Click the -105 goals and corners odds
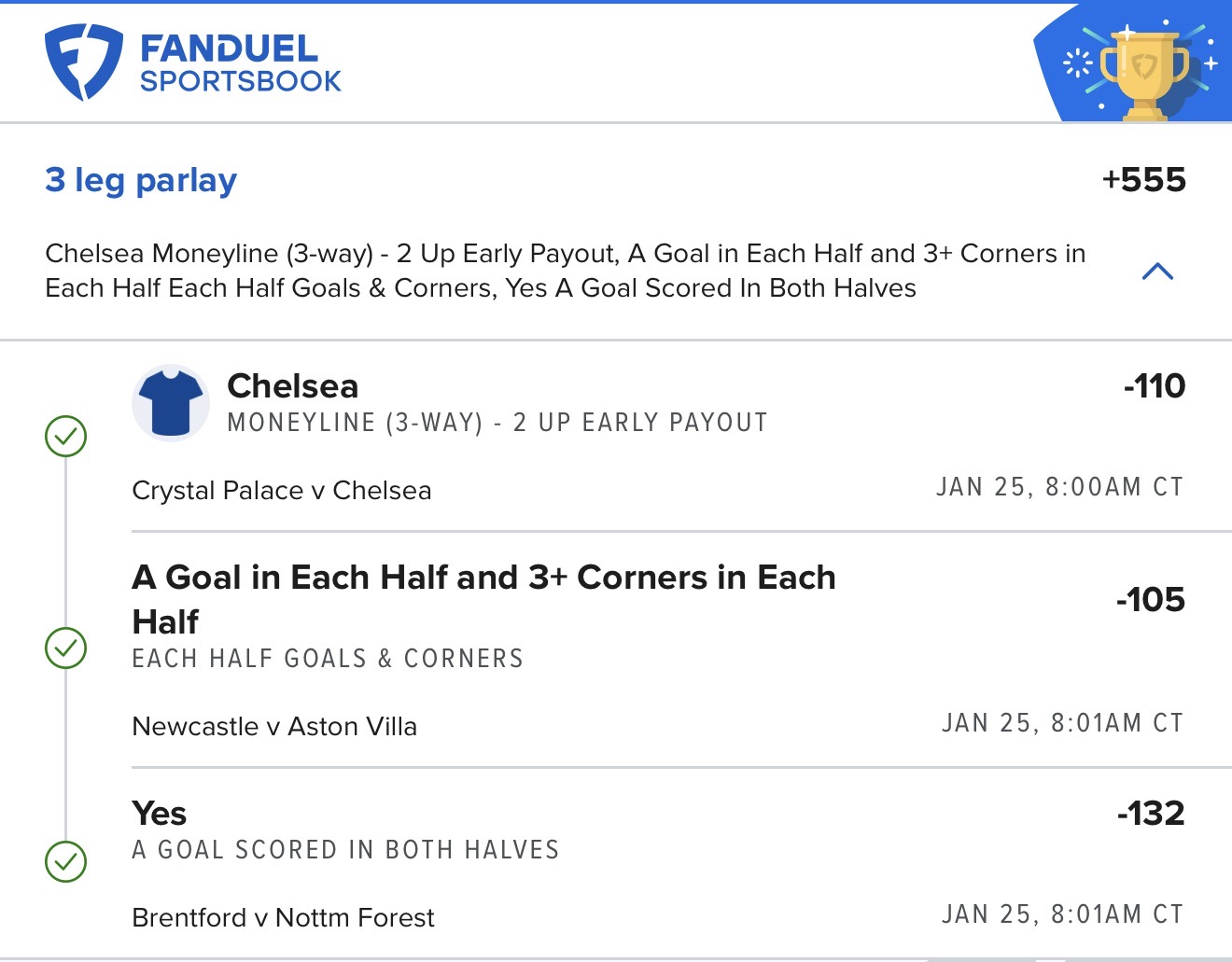 pos(1150,599)
